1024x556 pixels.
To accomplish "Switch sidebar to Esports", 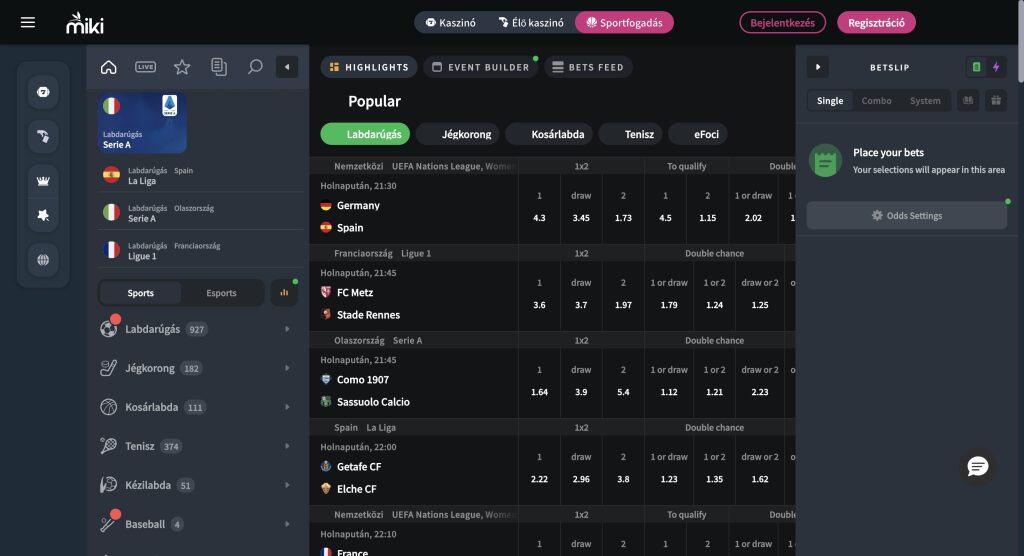I will coord(221,293).
